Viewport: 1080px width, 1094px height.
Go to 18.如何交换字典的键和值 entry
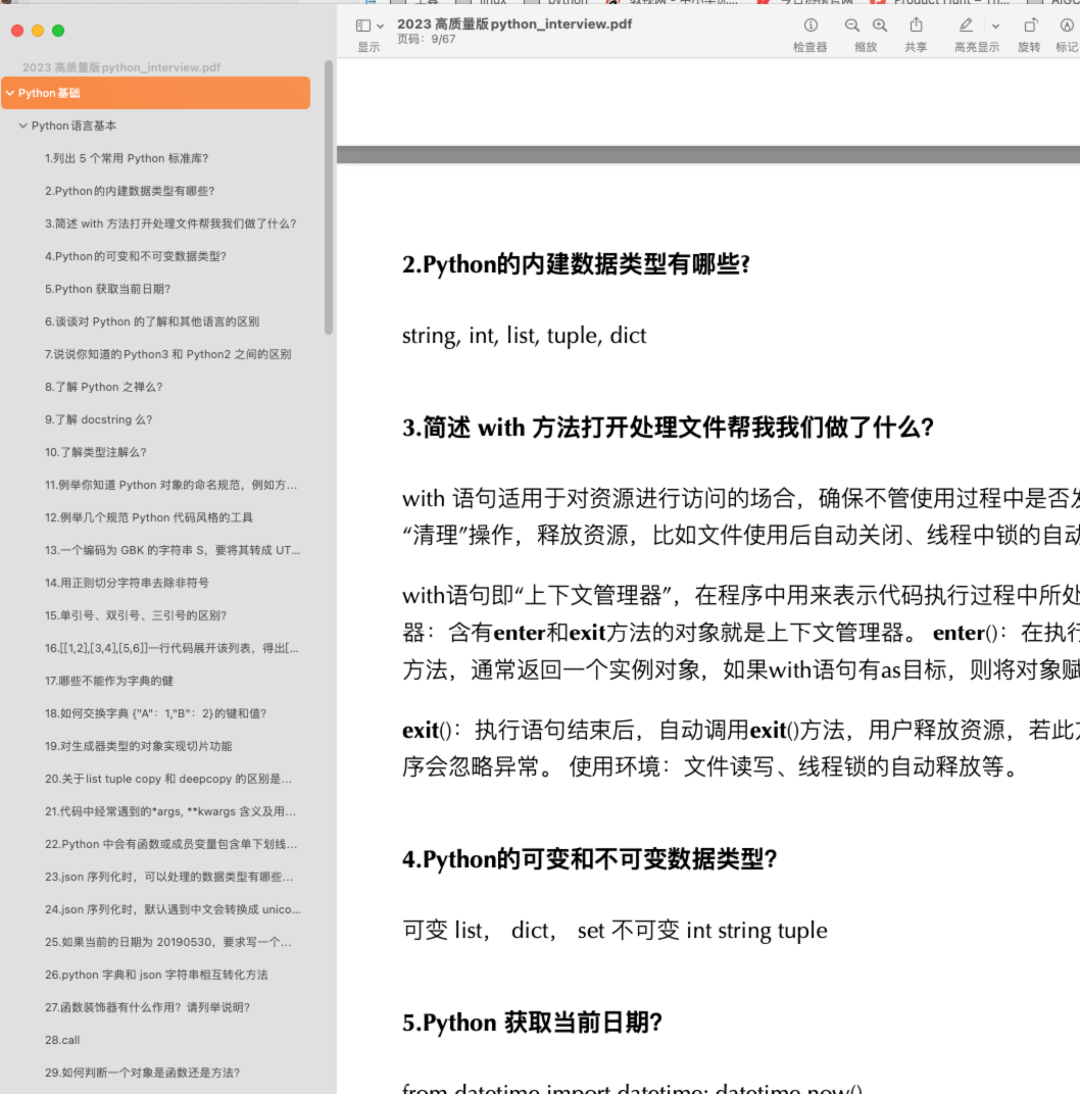[x=156, y=714]
